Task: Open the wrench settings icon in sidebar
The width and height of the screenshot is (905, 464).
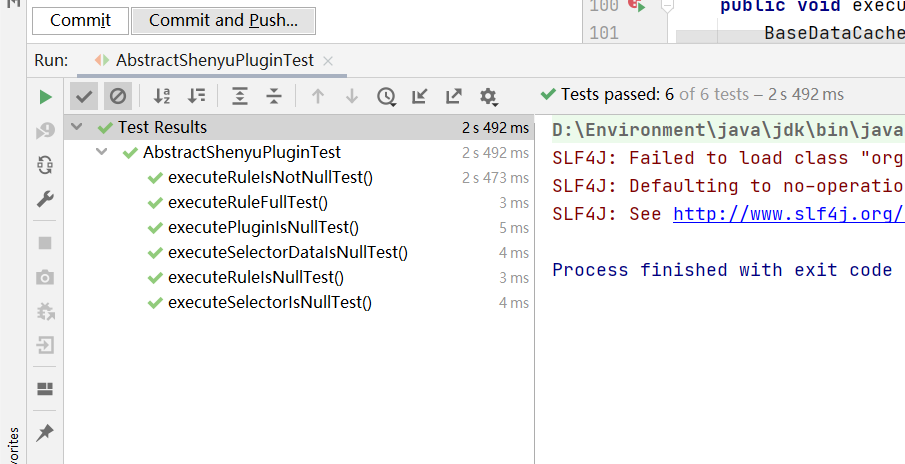Action: (45, 199)
